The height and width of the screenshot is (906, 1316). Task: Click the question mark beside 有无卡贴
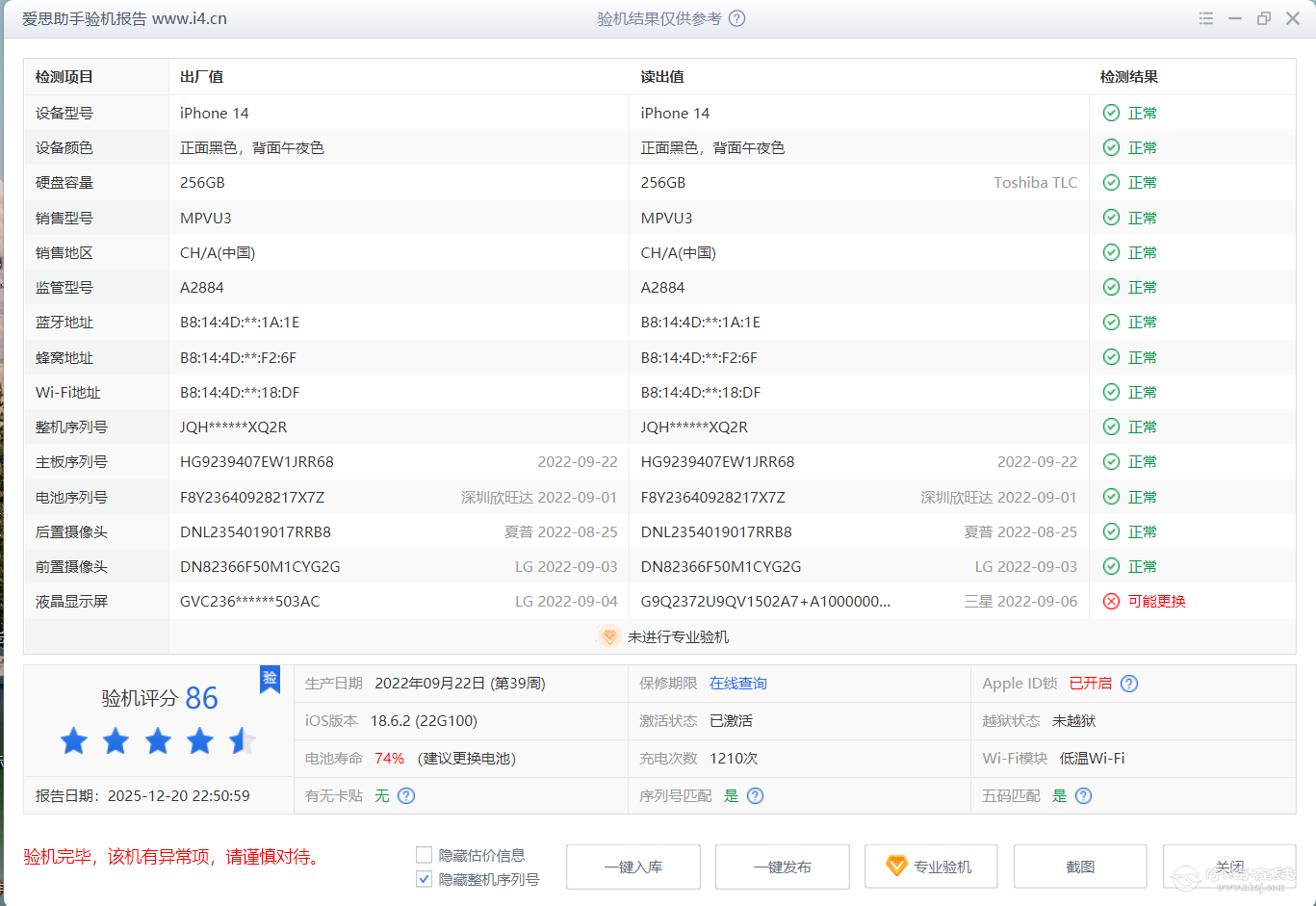404,796
